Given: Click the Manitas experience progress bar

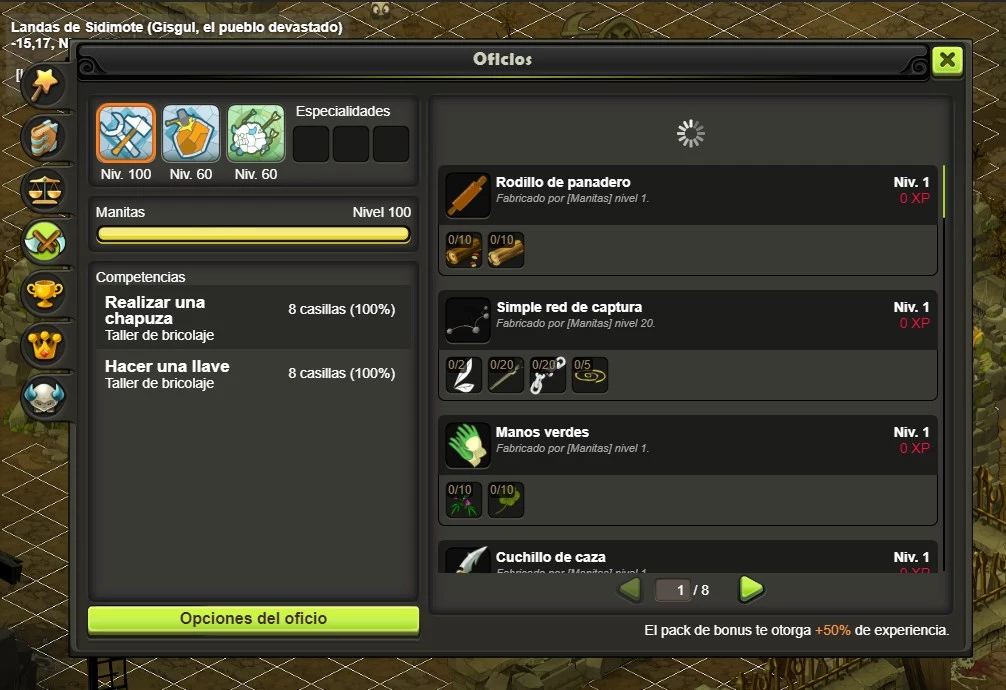Looking at the screenshot, I should click(253, 234).
